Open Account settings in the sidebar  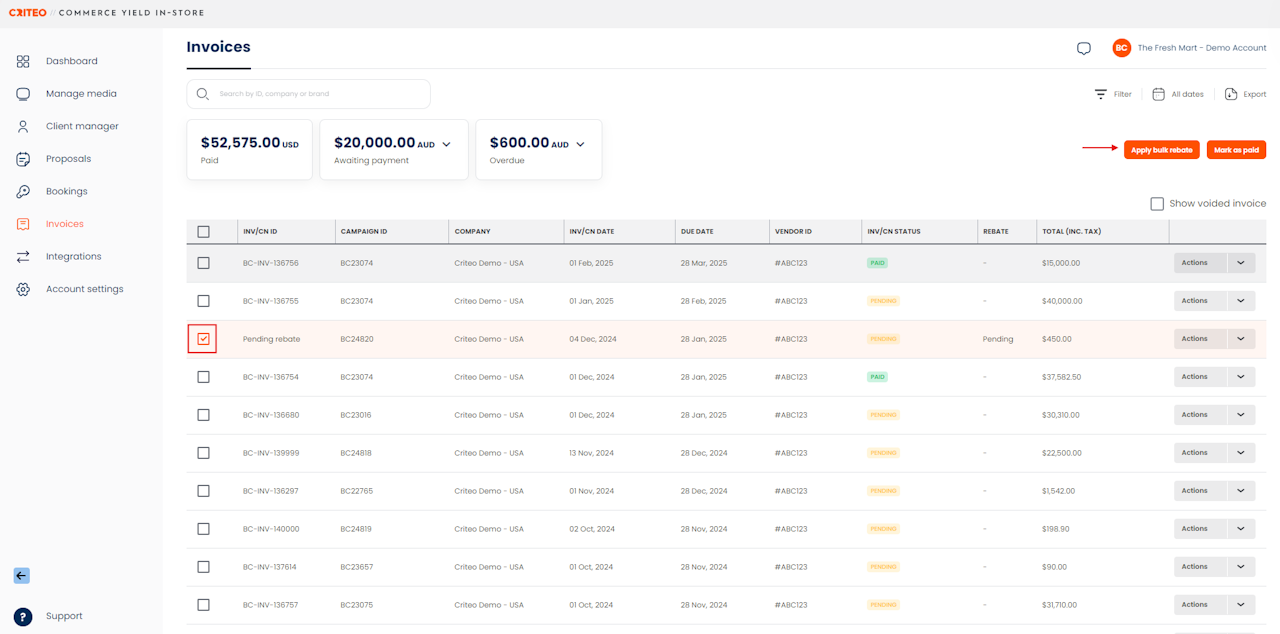84,289
